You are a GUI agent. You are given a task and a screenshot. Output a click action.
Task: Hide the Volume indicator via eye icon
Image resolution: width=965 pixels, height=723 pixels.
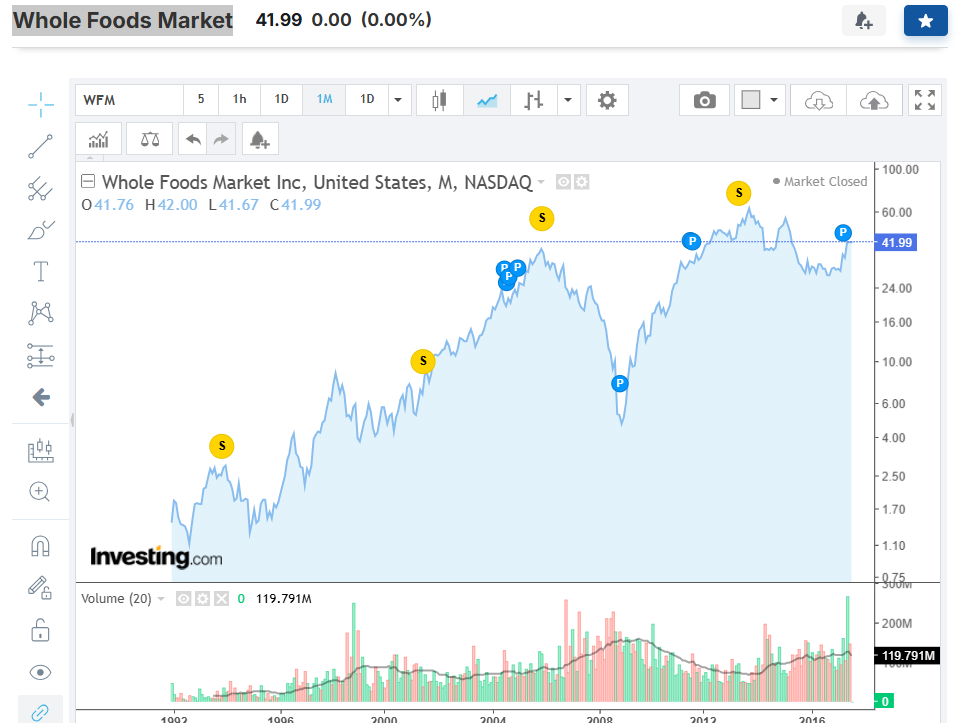pos(183,599)
